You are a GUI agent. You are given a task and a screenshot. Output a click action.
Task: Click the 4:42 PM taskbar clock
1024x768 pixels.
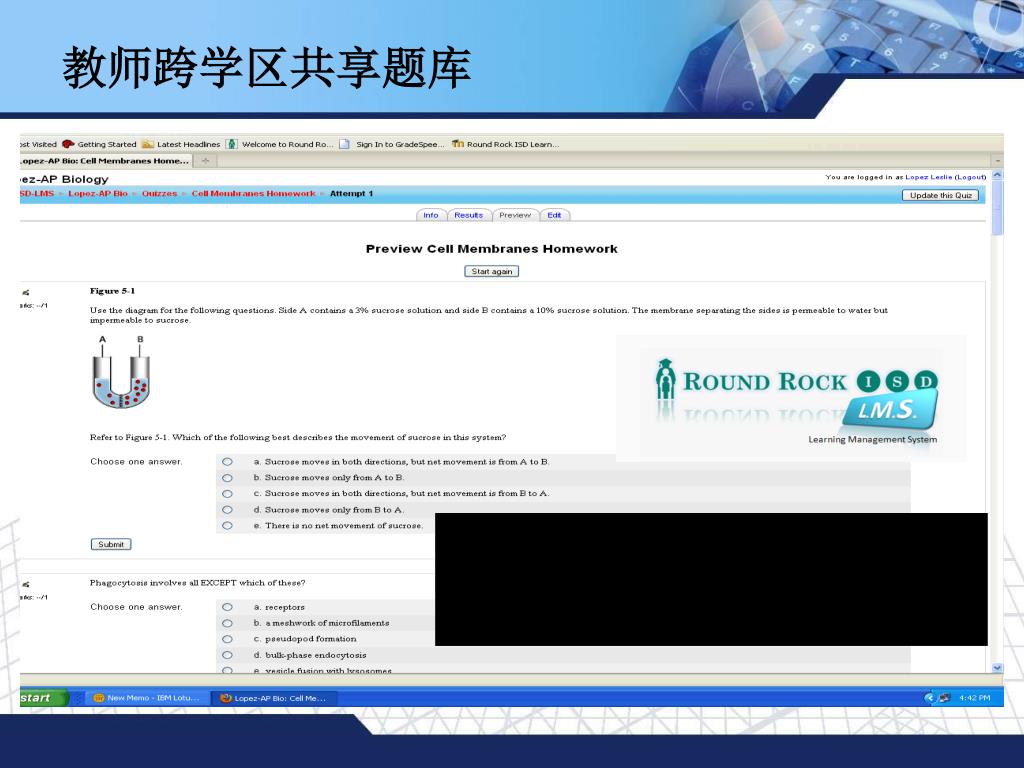(x=974, y=698)
